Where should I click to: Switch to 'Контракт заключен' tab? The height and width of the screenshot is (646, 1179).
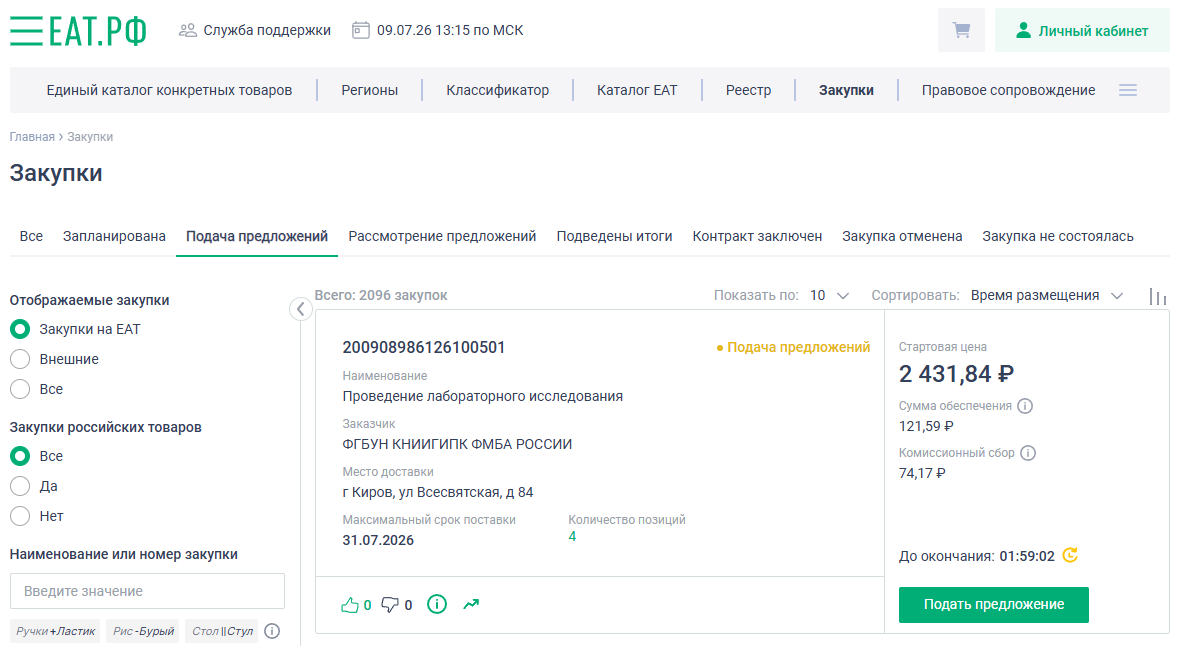[757, 236]
